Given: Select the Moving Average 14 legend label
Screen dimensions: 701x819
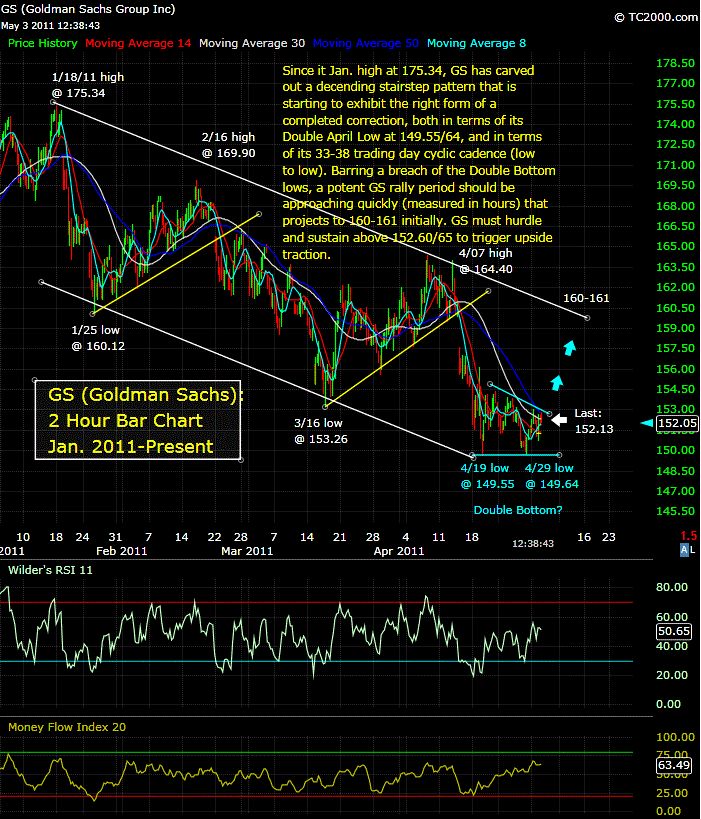Looking at the screenshot, I should click(x=138, y=43).
